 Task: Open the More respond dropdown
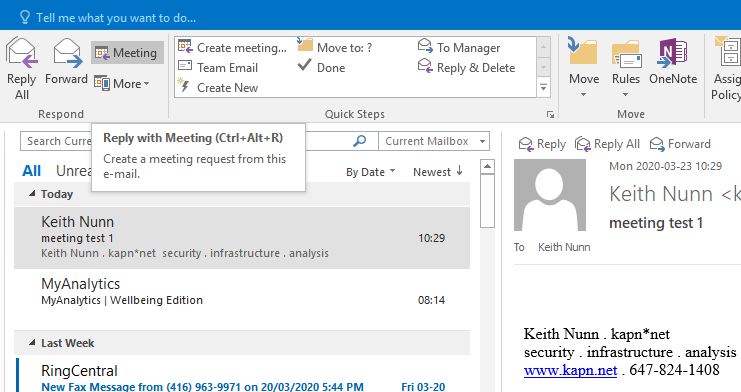[122, 84]
